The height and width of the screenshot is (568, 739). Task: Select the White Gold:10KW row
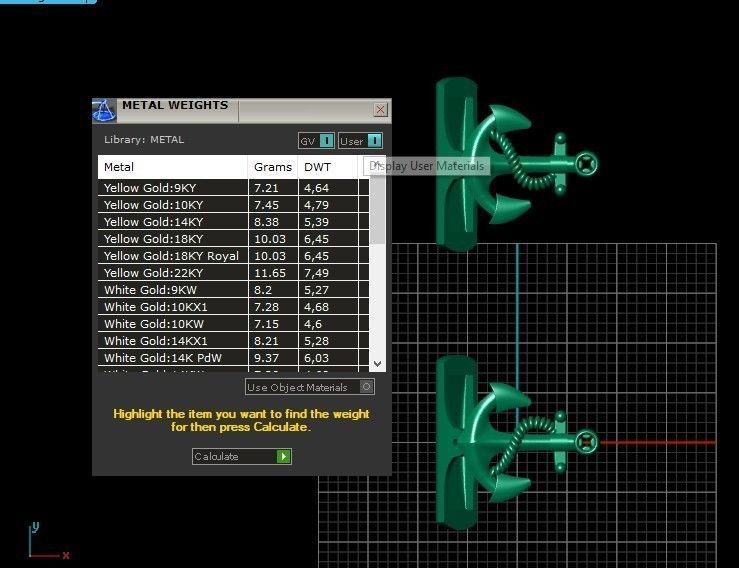click(x=233, y=323)
